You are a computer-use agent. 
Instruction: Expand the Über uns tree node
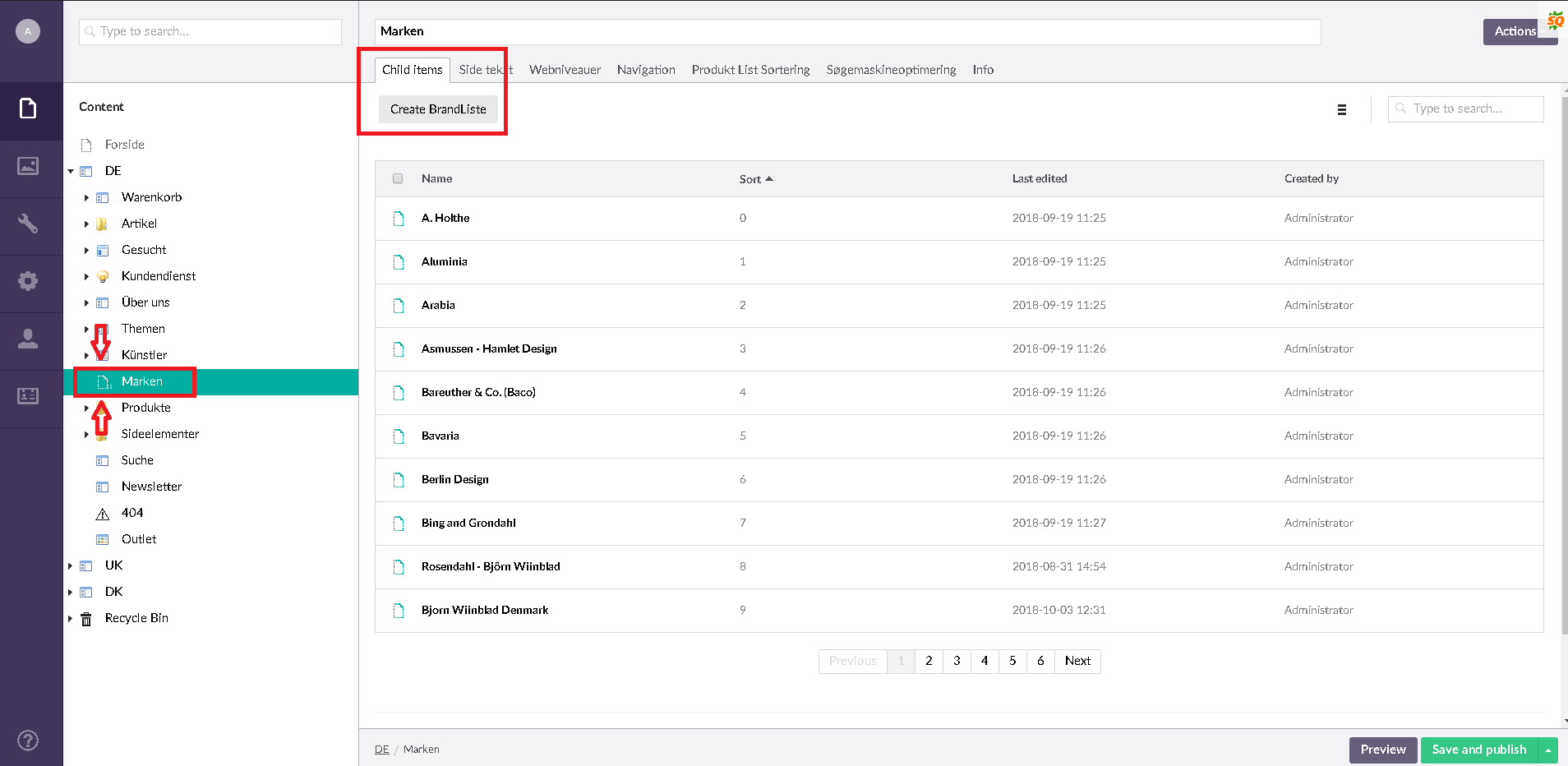[86, 303]
